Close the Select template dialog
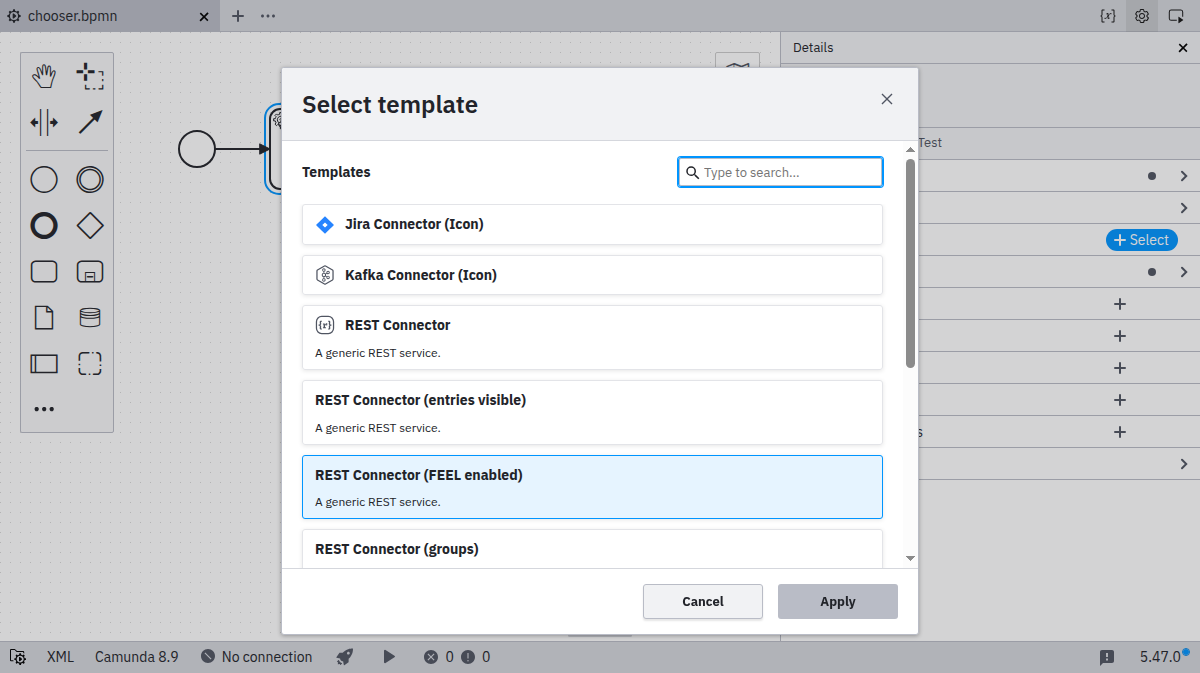Screen dimensions: 1200x673 click(886, 99)
